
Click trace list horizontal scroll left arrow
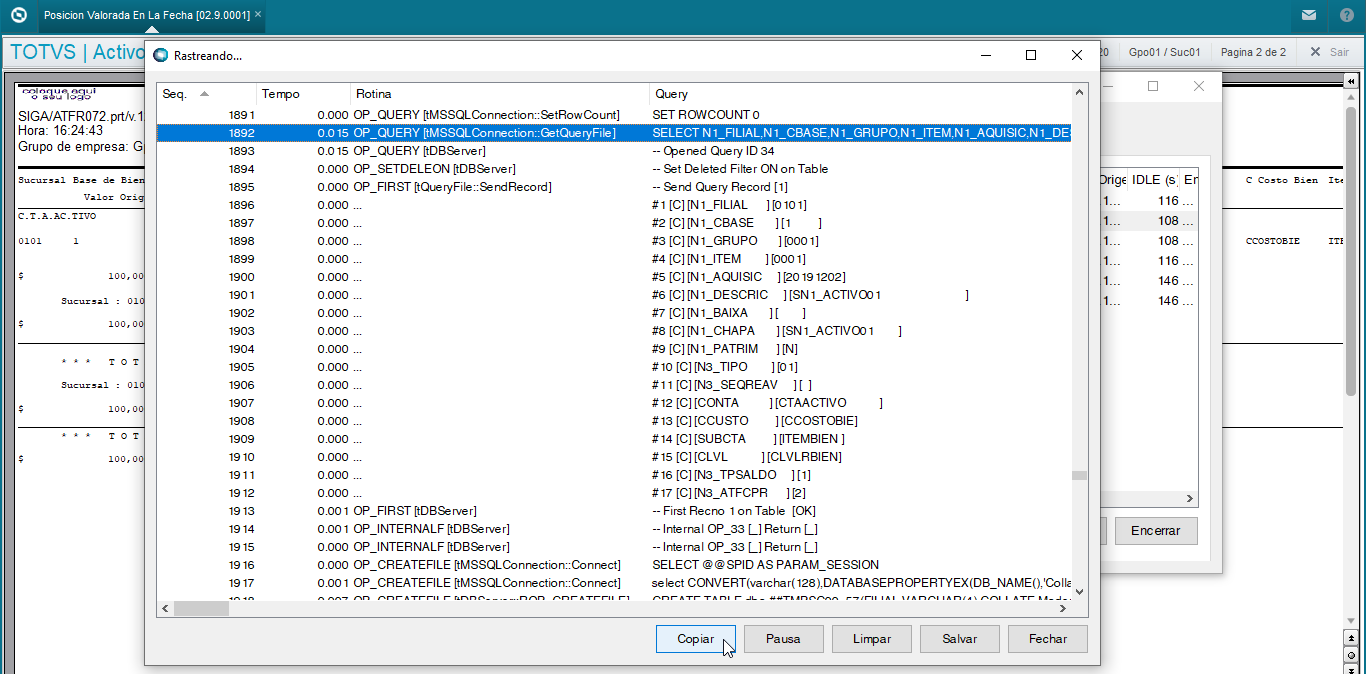tap(166, 608)
